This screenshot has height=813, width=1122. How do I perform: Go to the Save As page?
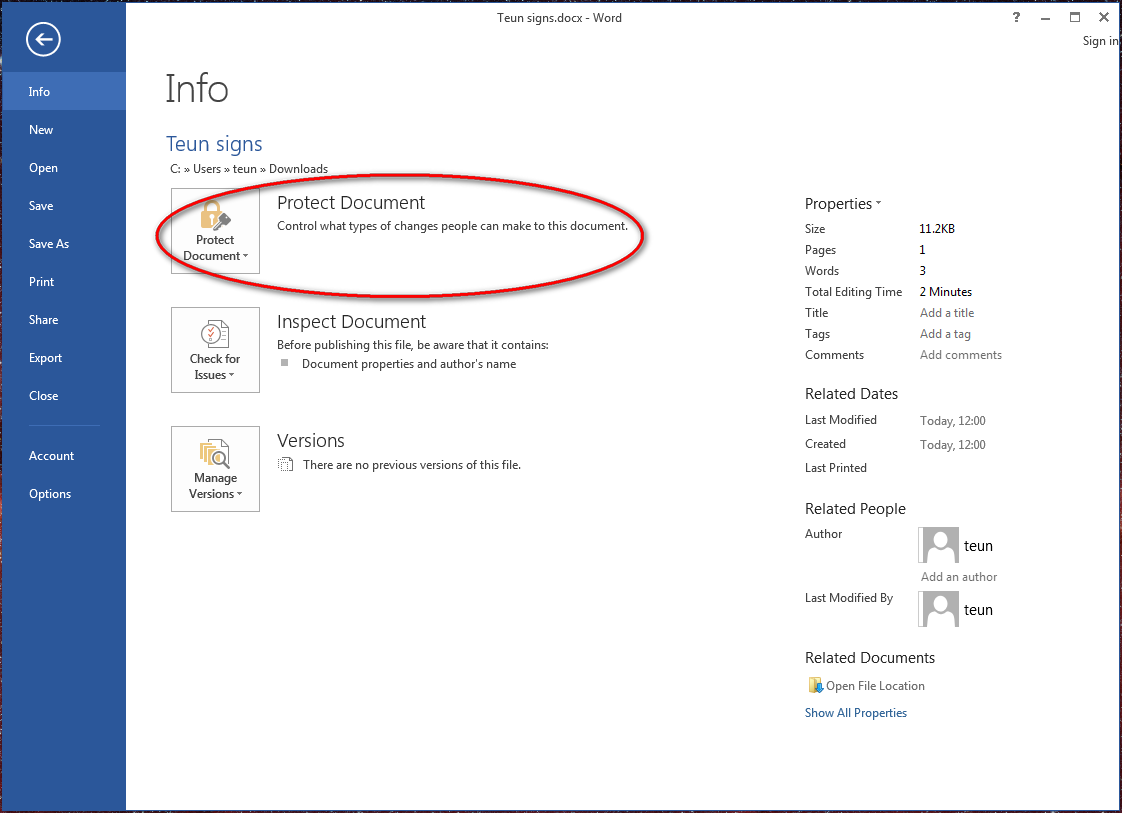[x=49, y=244]
